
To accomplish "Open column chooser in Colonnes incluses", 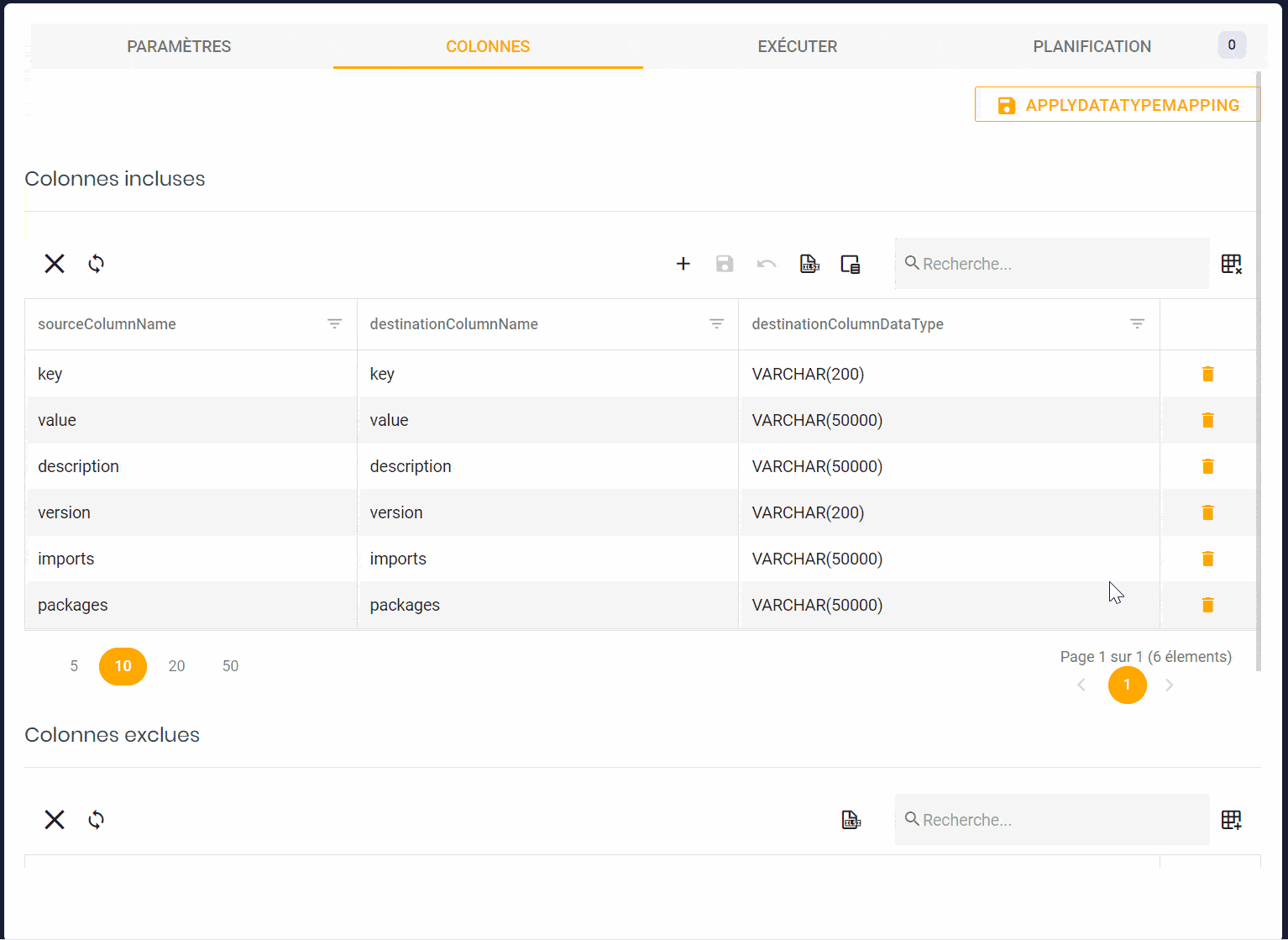I will click(x=1232, y=264).
